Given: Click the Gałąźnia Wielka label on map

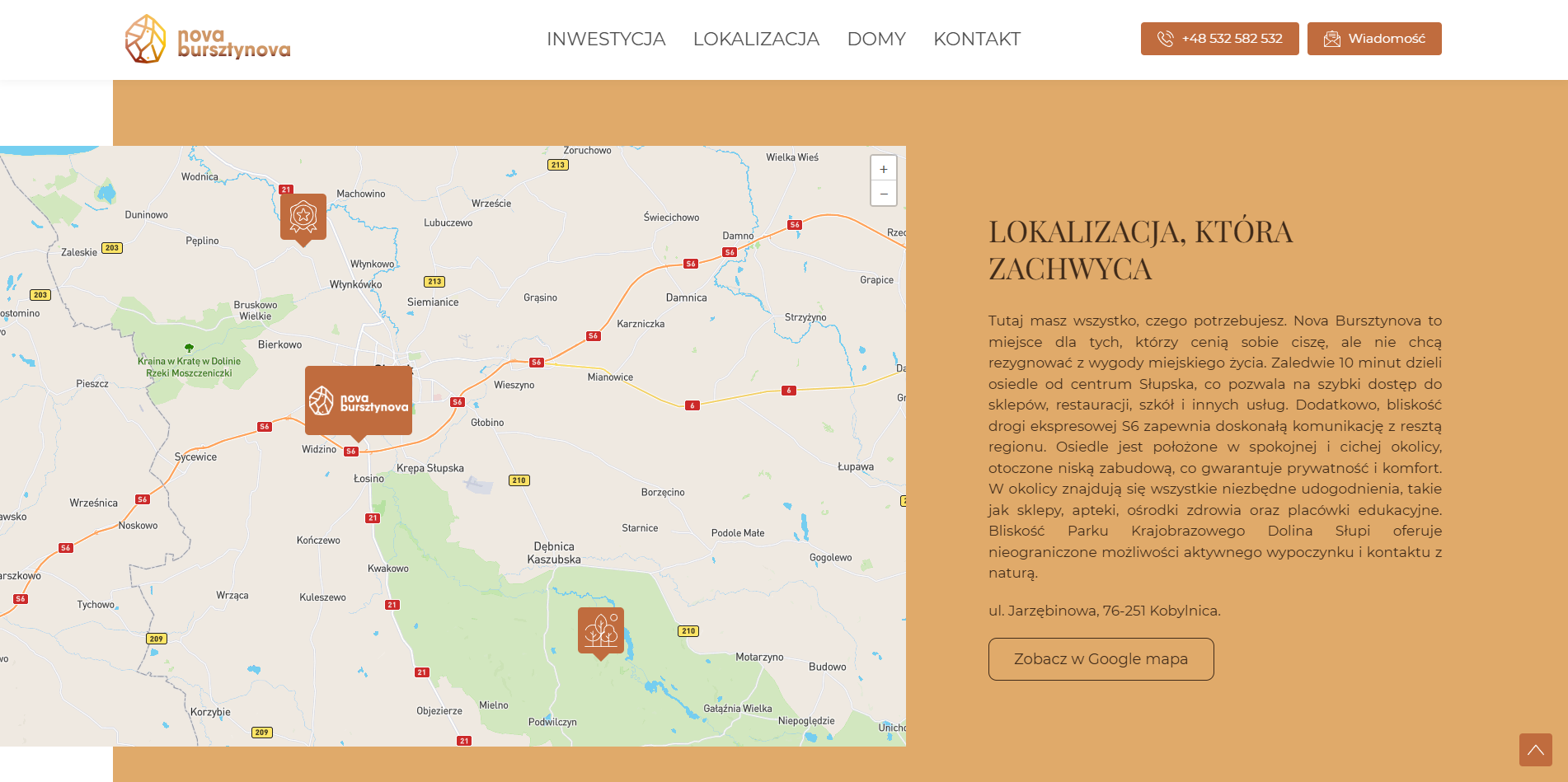Looking at the screenshot, I should point(738,709).
